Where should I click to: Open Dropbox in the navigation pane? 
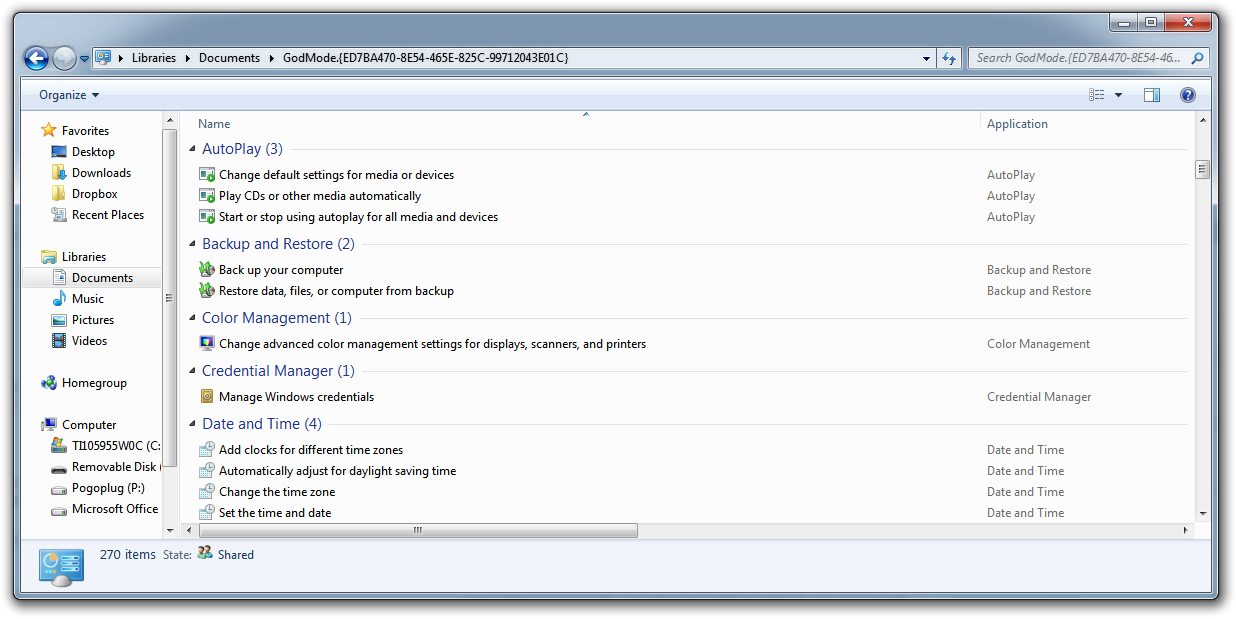click(94, 194)
